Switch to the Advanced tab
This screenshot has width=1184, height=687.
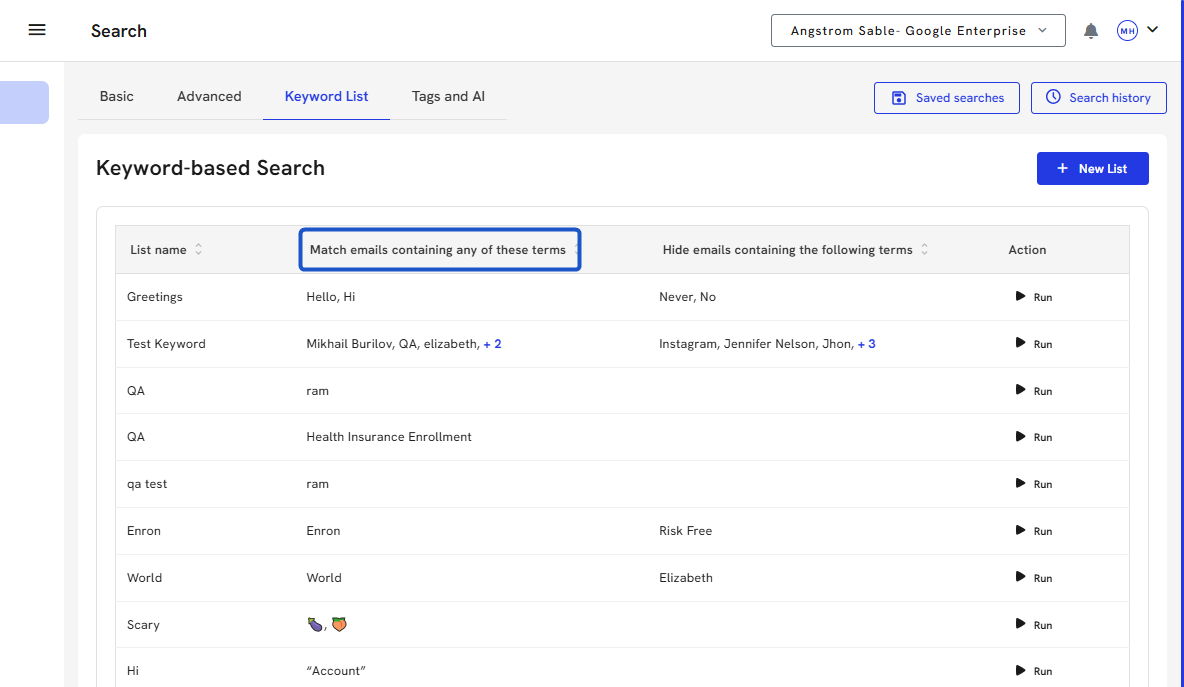tap(209, 97)
